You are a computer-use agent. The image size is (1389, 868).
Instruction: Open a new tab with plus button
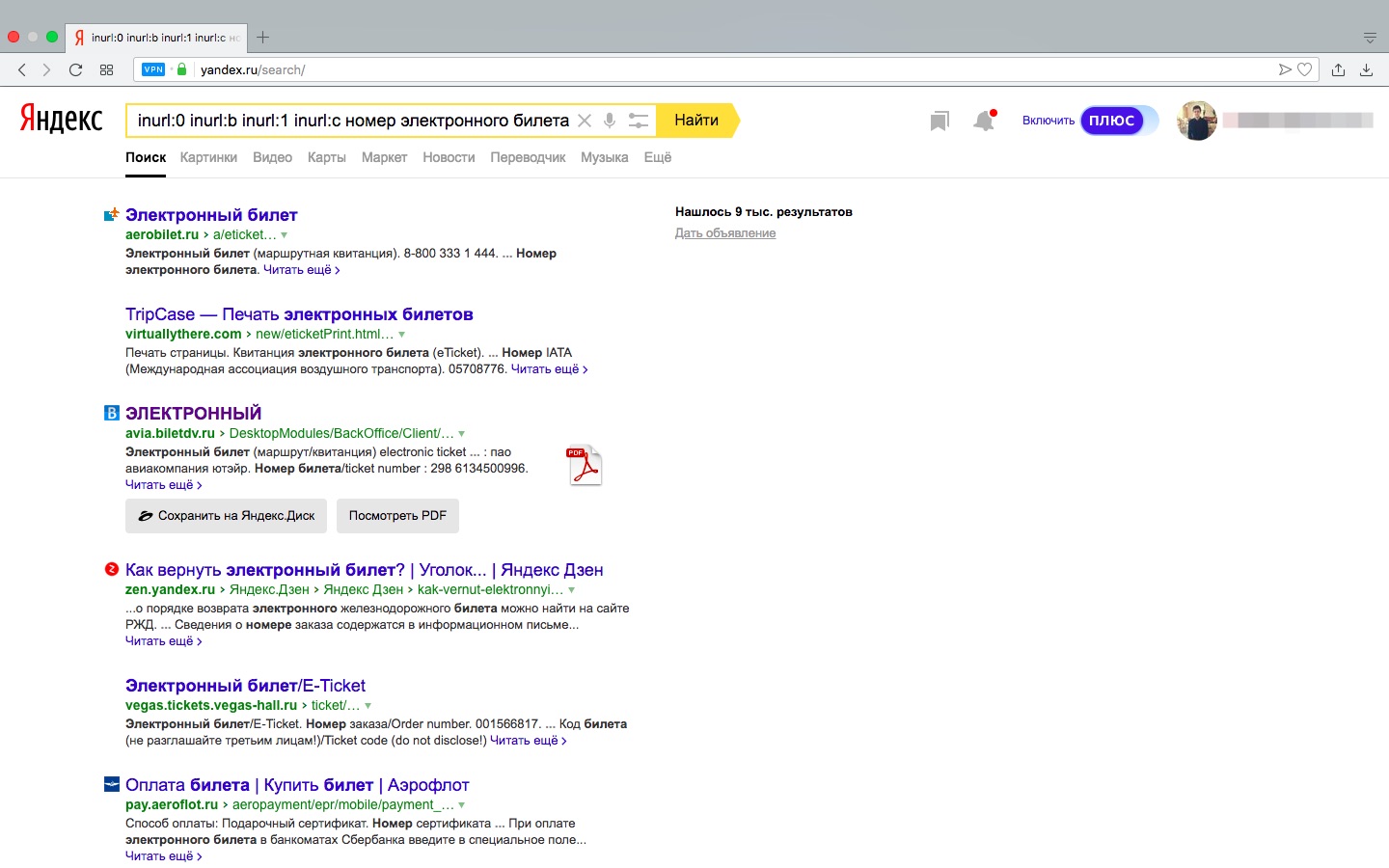click(262, 38)
